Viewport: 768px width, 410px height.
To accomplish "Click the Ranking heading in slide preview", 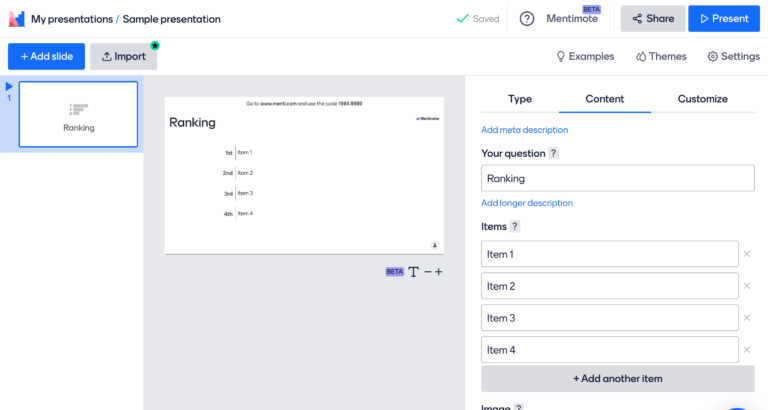I will pyautogui.click(x=192, y=122).
